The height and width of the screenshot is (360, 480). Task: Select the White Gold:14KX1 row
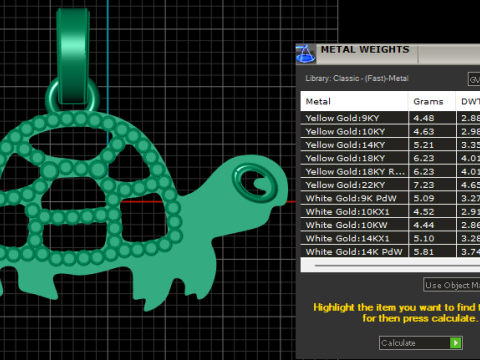click(390, 238)
